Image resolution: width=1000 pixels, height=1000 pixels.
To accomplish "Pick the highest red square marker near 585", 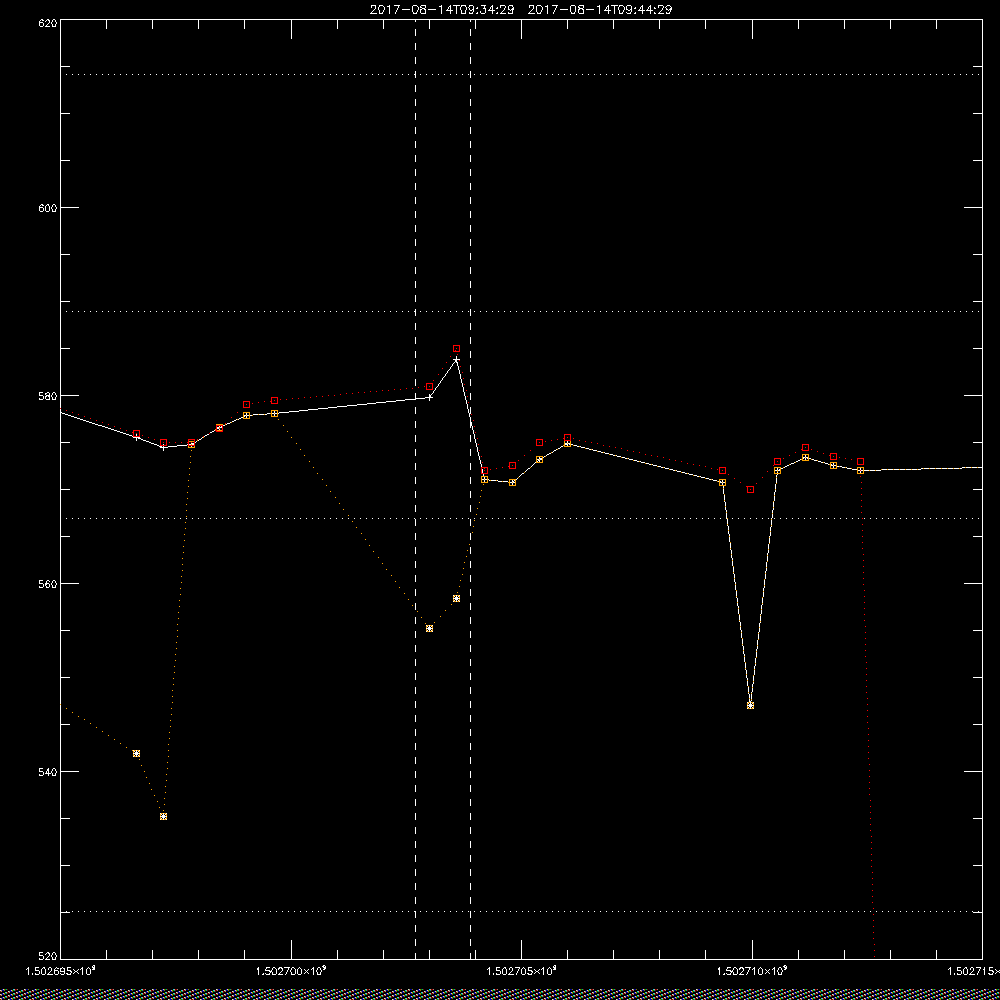I will (457, 349).
